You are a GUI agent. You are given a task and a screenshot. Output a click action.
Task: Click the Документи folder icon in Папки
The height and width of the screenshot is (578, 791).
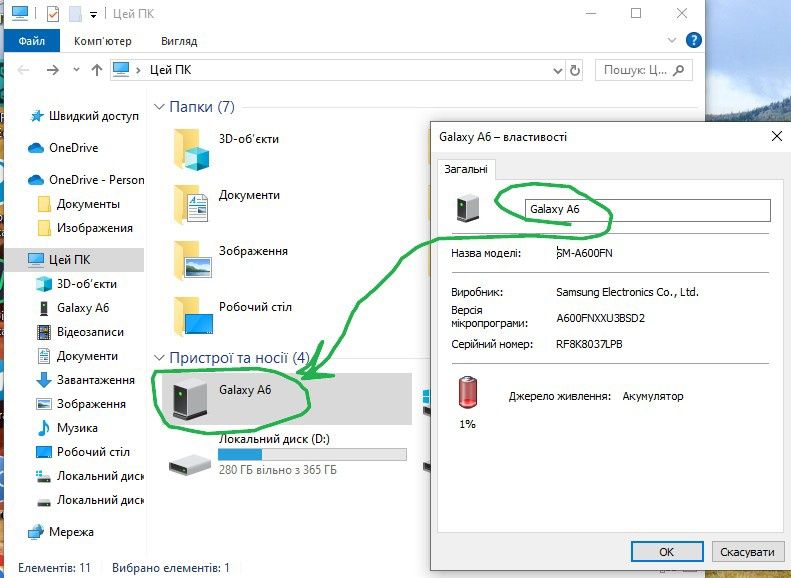point(191,204)
